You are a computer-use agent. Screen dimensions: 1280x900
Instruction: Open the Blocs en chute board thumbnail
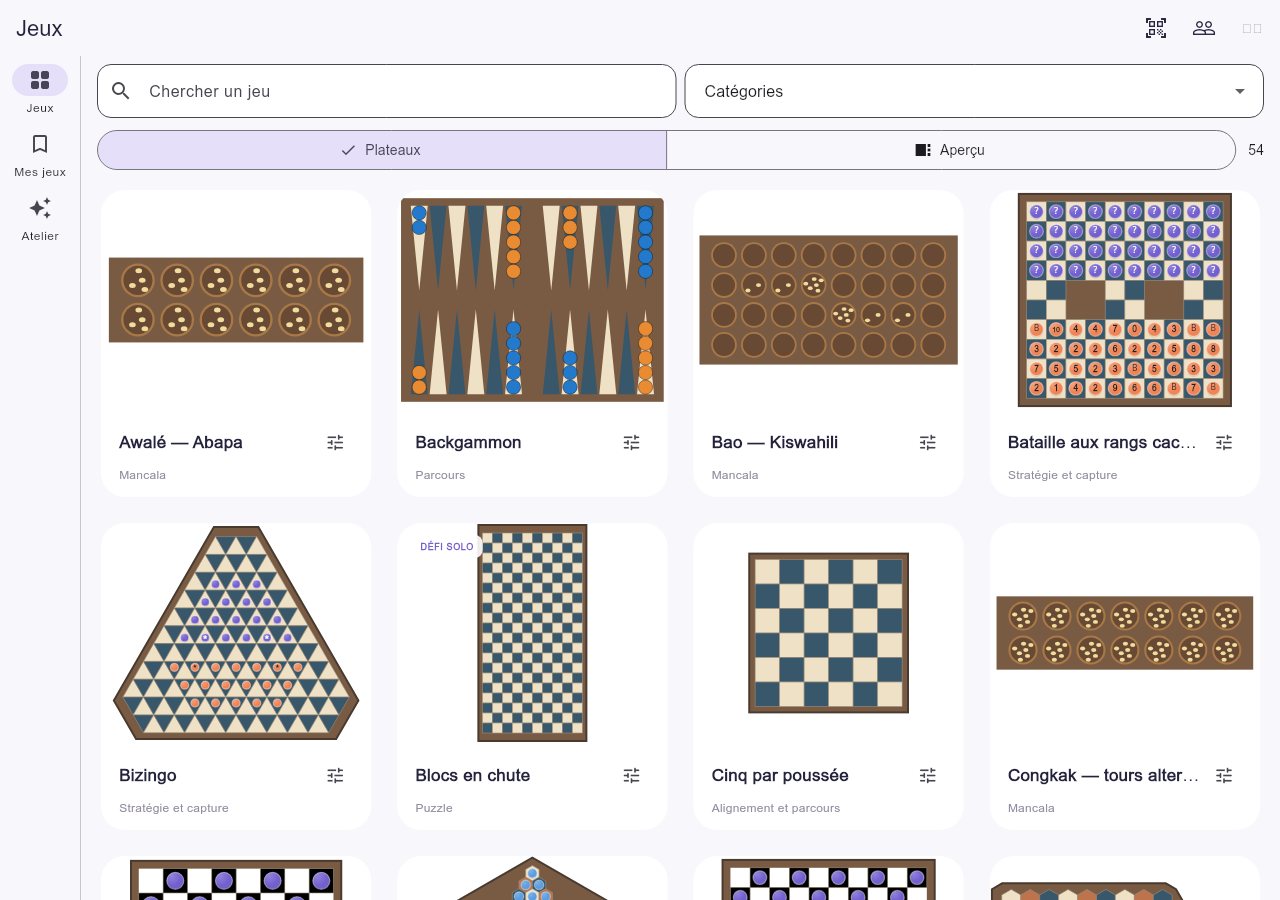click(x=532, y=633)
